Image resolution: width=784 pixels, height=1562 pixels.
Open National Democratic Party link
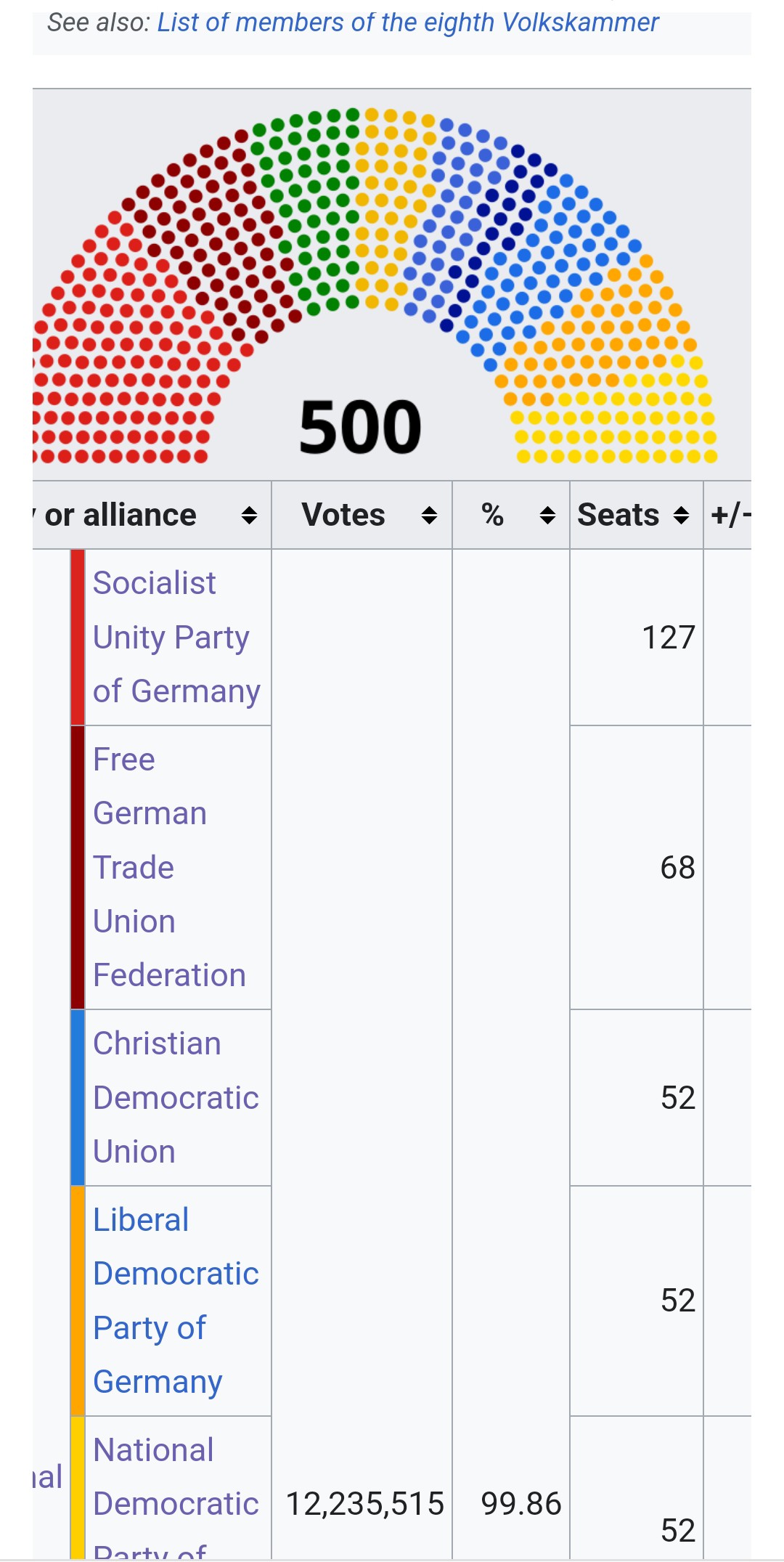click(176, 1496)
